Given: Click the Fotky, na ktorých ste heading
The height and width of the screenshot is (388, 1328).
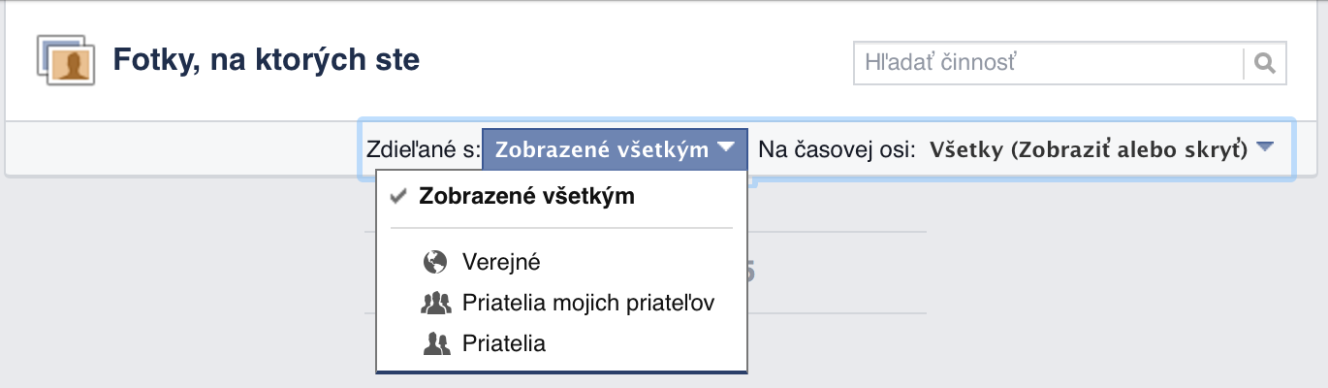Looking at the screenshot, I should click(x=266, y=61).
